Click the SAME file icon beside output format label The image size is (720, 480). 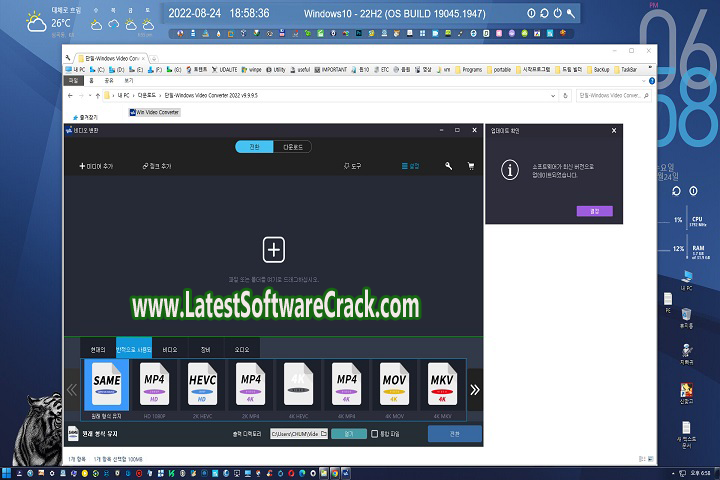click(x=73, y=434)
